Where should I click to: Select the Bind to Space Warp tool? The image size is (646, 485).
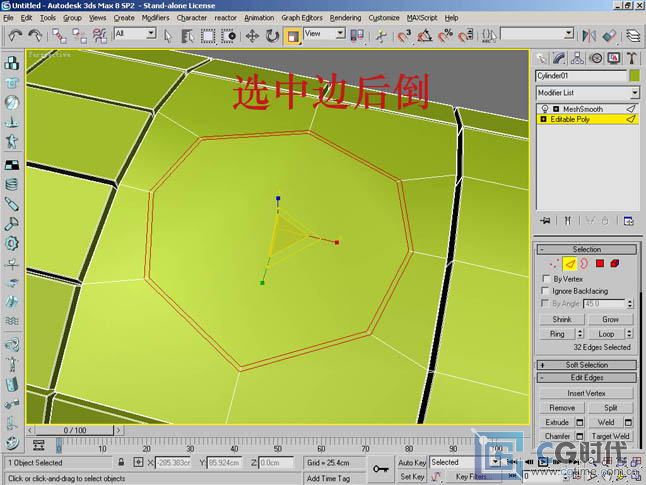[100, 36]
